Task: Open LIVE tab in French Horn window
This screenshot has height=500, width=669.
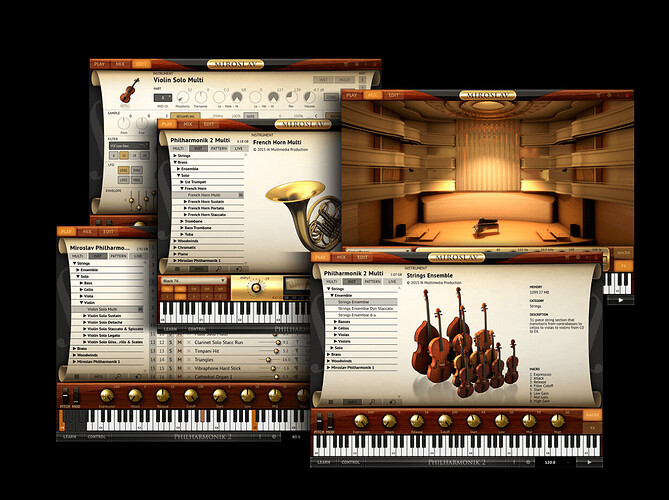Action: point(239,148)
